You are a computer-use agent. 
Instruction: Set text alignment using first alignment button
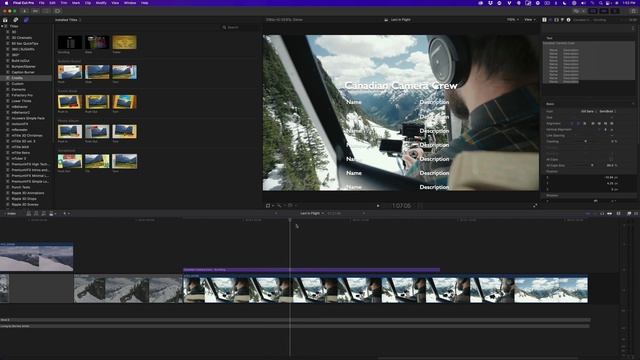click(x=572, y=123)
